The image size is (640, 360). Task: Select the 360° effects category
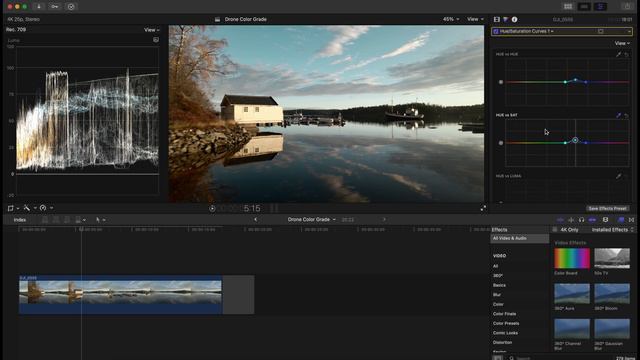point(498,276)
